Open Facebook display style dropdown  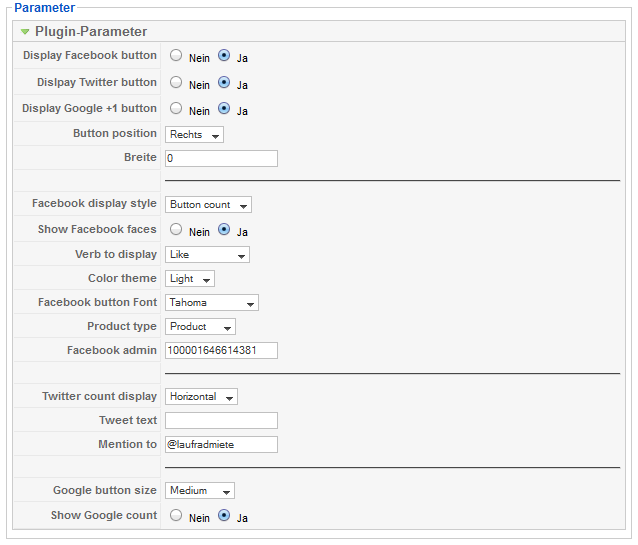[208, 204]
